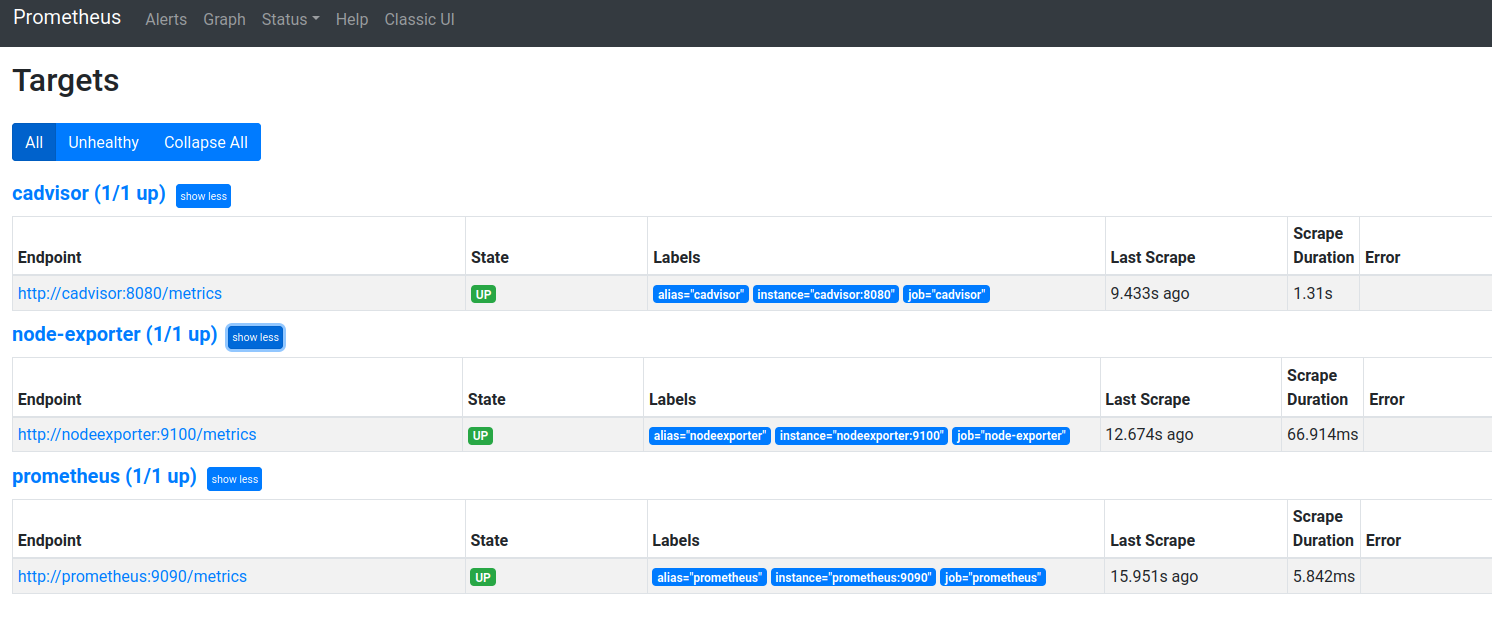Click the prometheus (1/1 up) heading
1492x622 pixels.
104,477
